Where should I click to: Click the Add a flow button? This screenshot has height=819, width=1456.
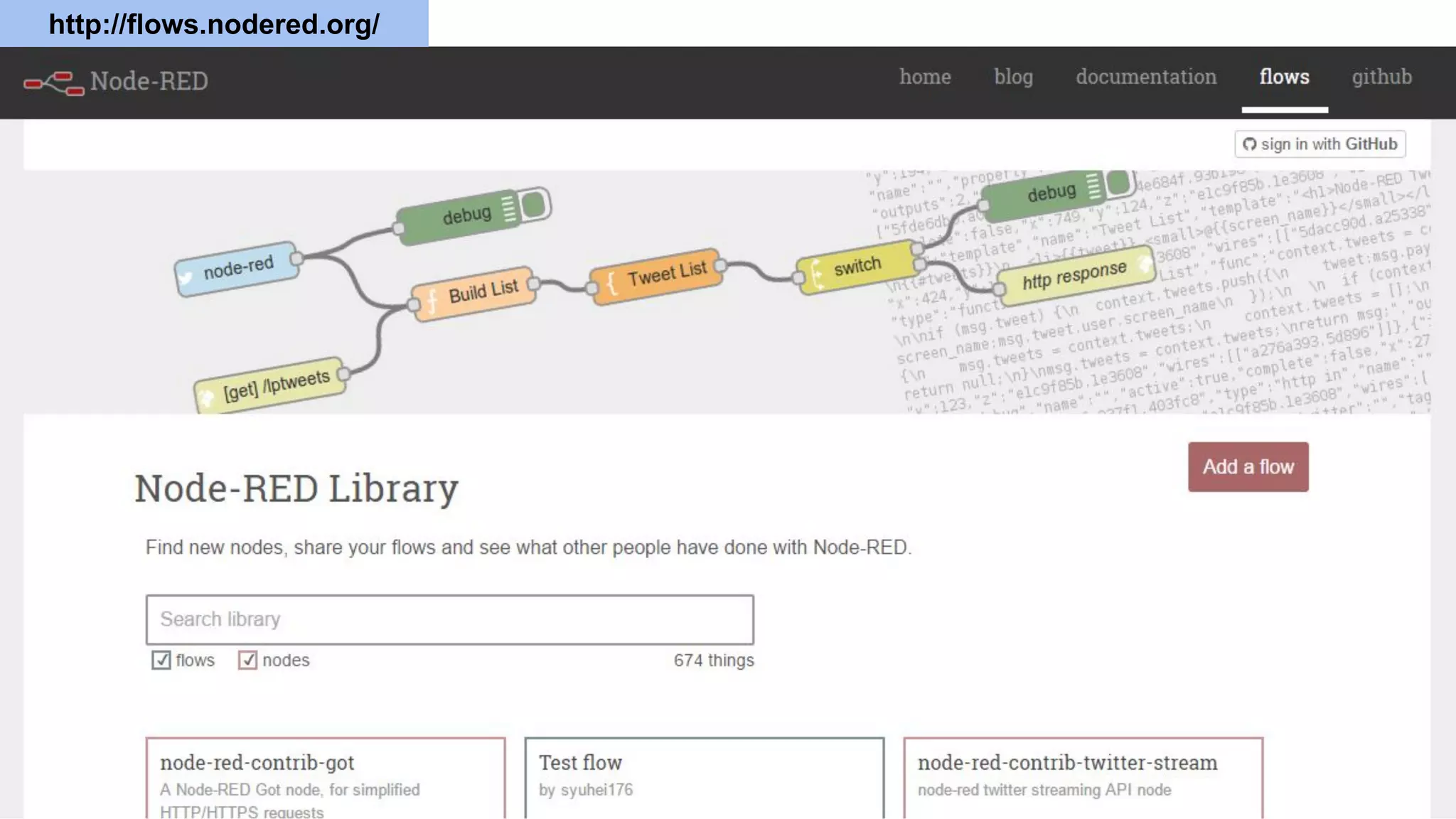(1248, 467)
